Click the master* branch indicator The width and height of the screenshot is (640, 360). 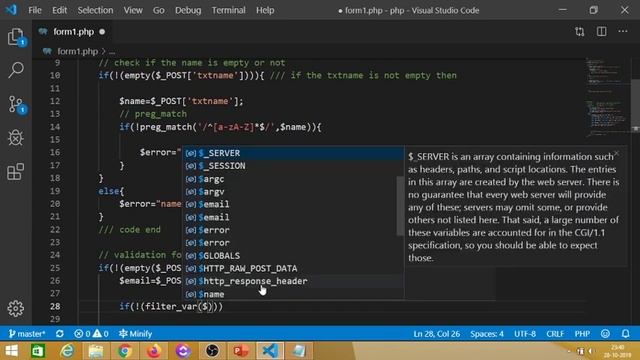pos(27,333)
